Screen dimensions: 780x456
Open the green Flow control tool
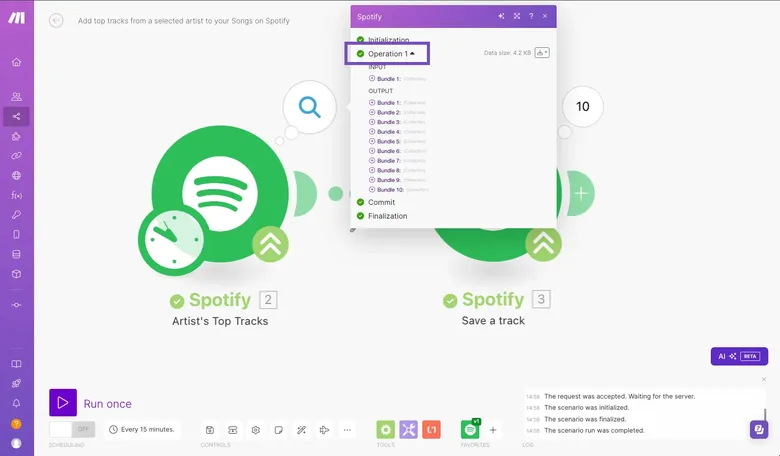386,430
